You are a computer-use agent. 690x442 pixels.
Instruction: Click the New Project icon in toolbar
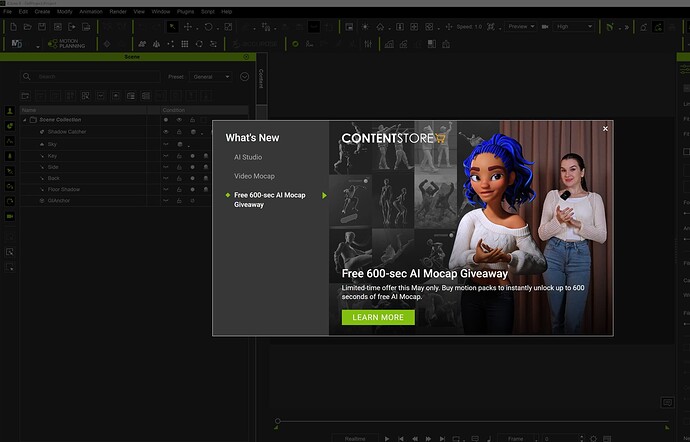[x=13, y=27]
